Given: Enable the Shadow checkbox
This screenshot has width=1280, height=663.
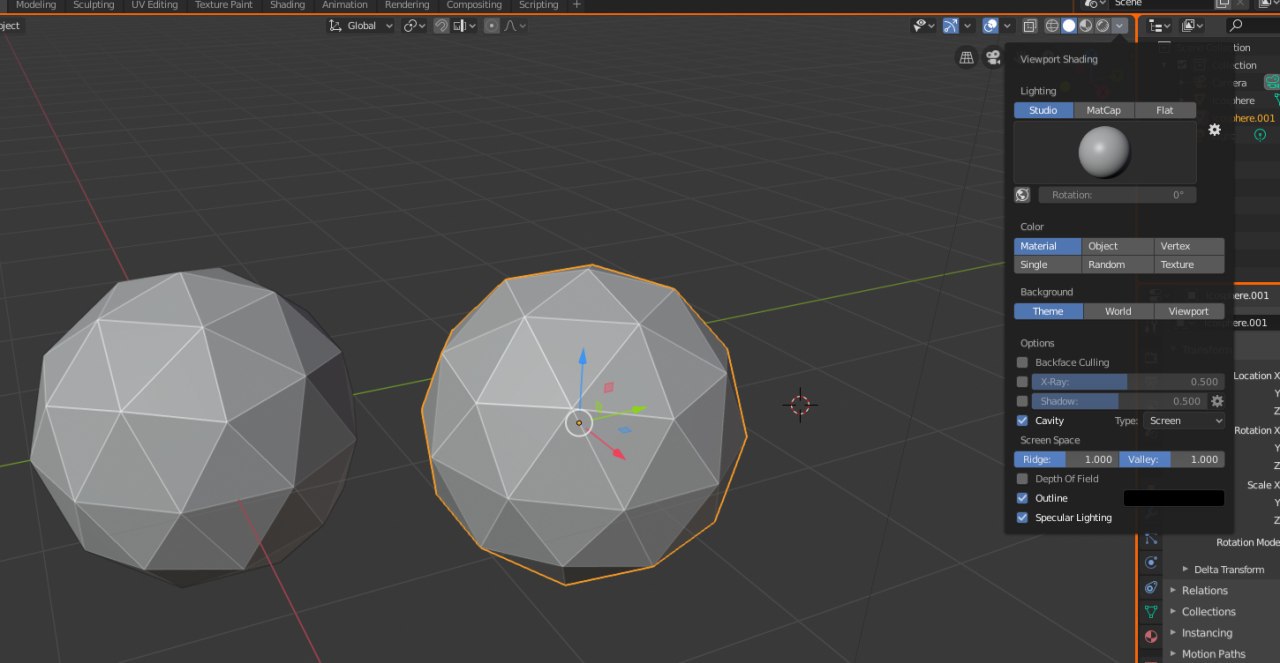Looking at the screenshot, I should (1022, 401).
